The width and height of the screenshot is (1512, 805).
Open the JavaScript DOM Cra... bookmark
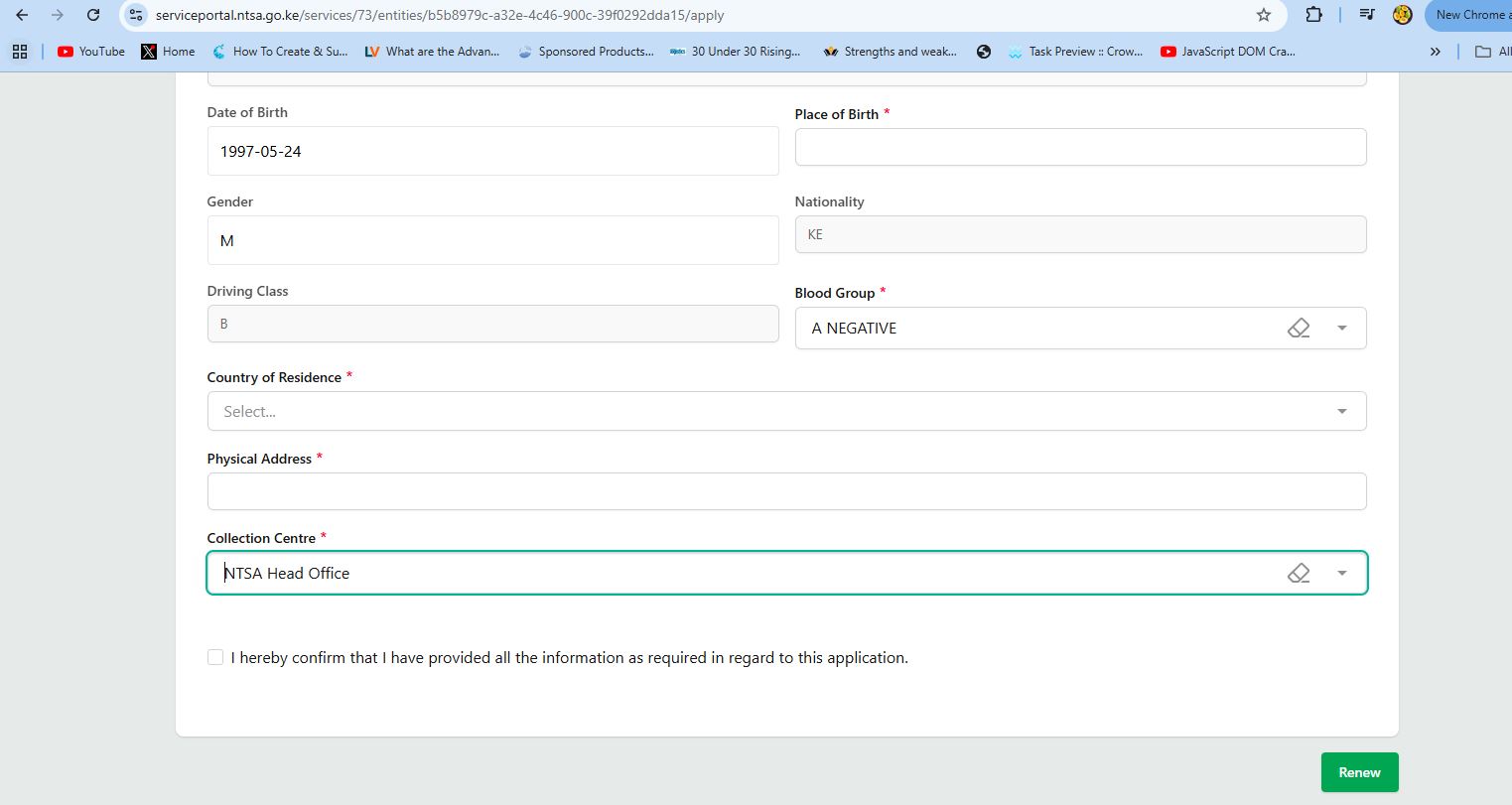1227,52
